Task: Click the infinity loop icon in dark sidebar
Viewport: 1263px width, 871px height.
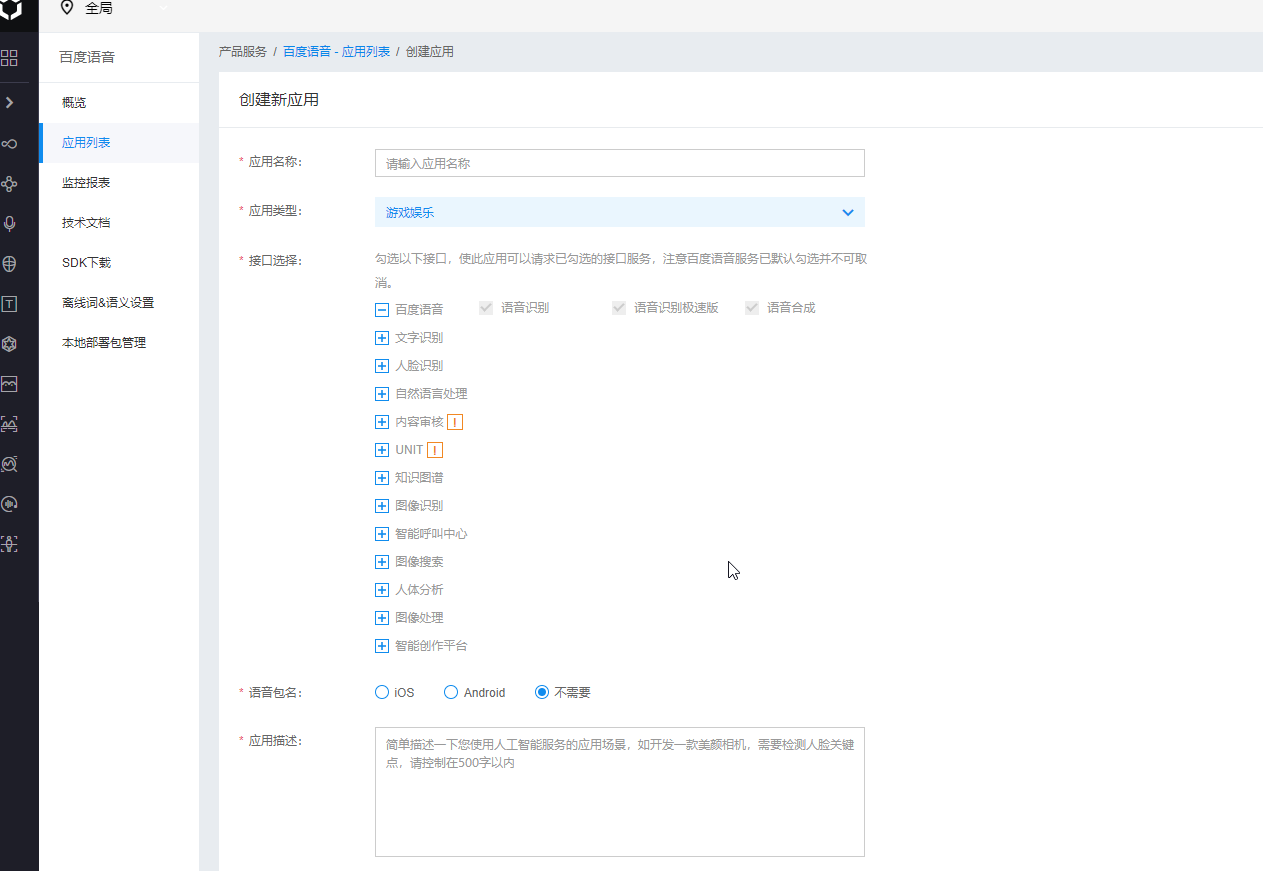Action: point(9,144)
